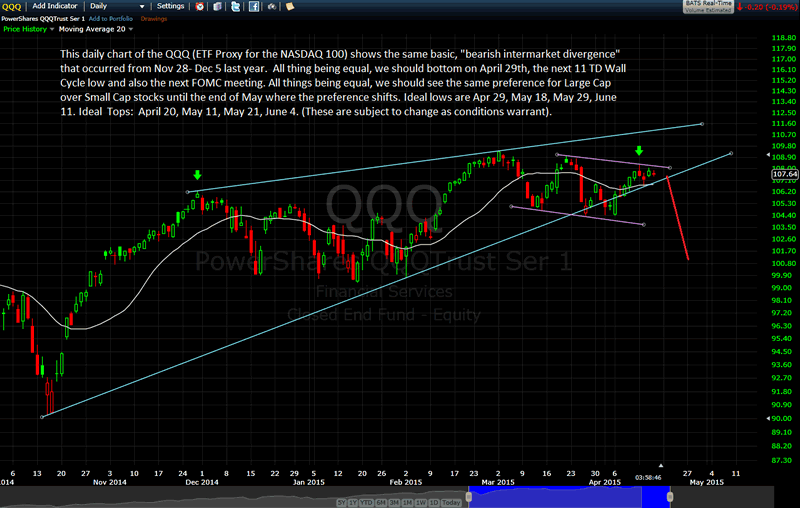Image resolution: width=800 pixels, height=508 pixels.
Task: Share chart via Facebook icon
Action: pyautogui.click(x=254, y=7)
